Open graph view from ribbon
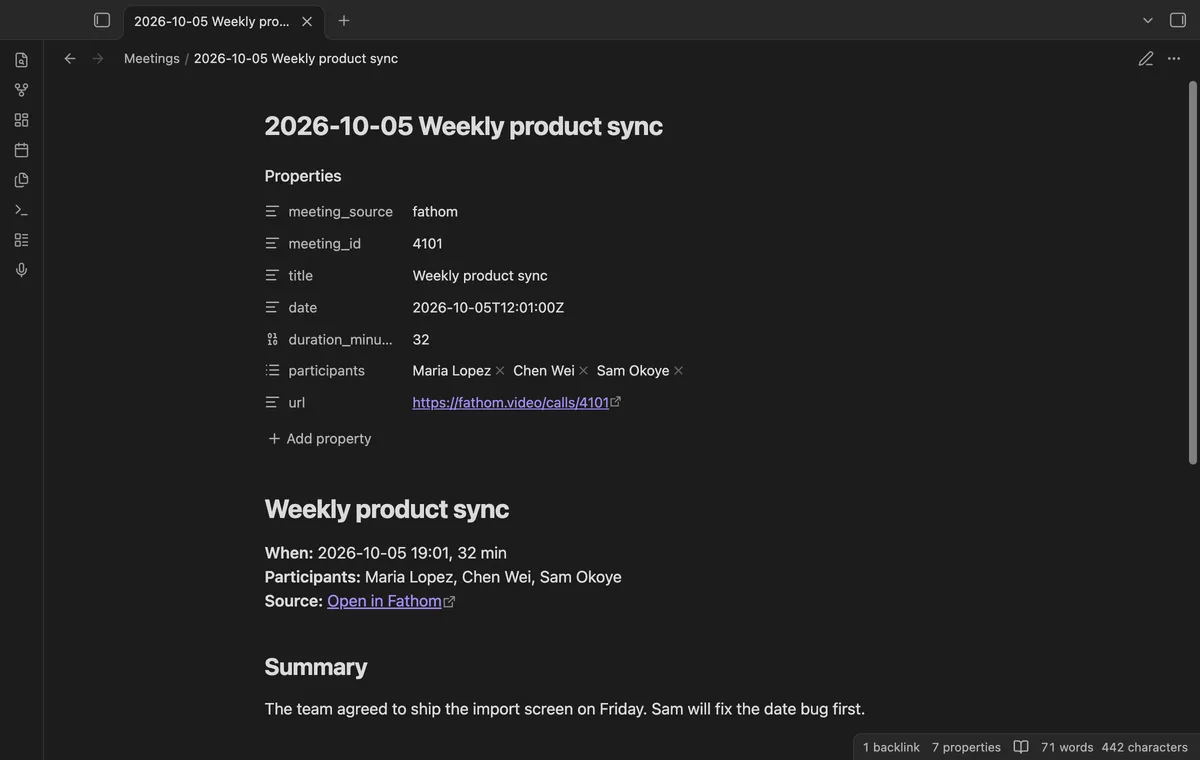1200x760 pixels. (22, 90)
